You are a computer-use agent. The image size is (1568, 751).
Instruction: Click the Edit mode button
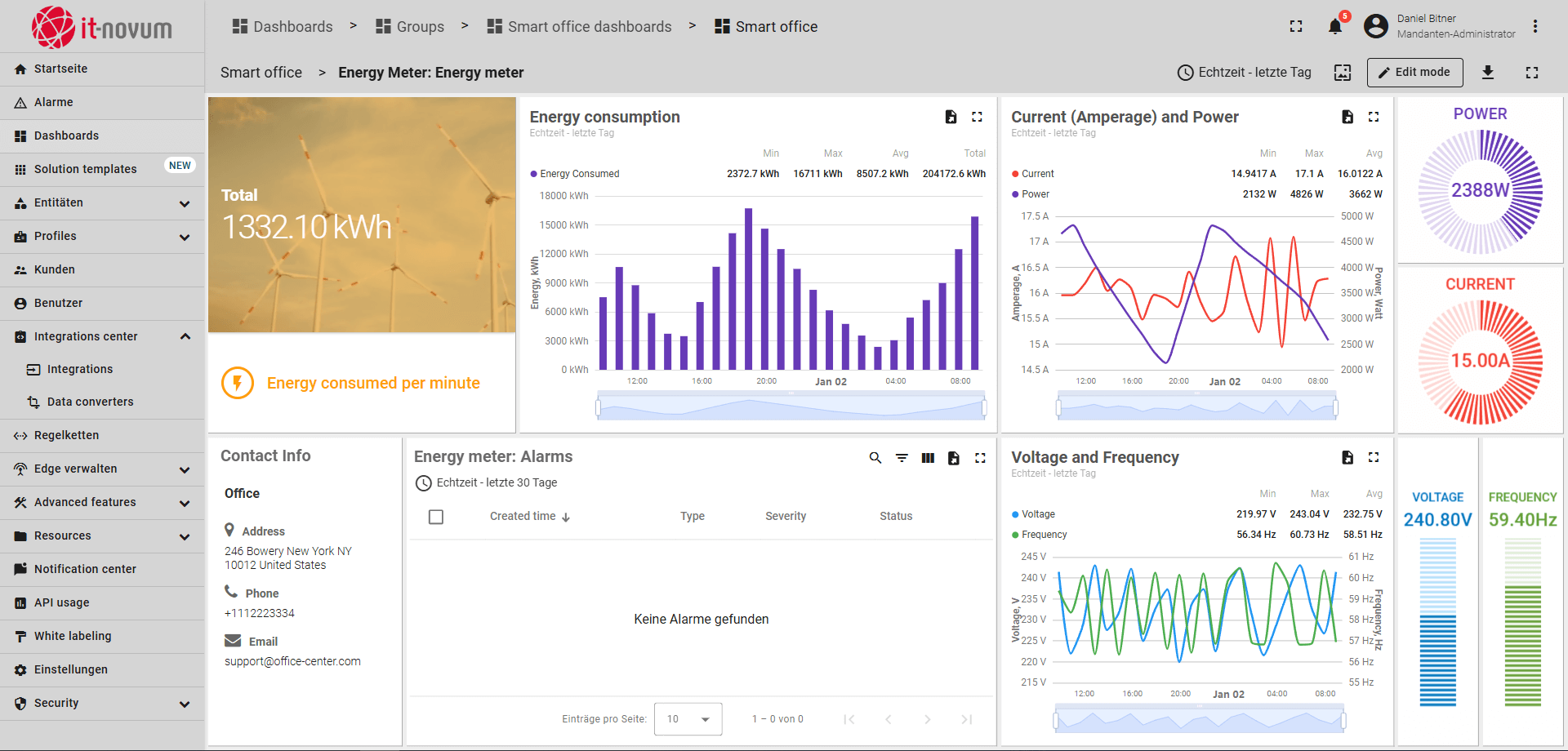pos(1414,73)
